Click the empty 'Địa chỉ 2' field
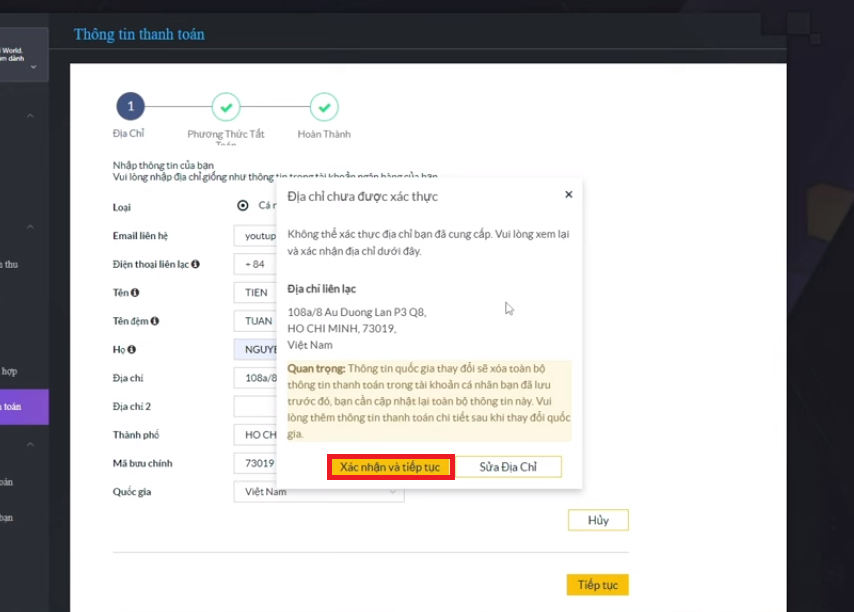This screenshot has width=854, height=612. 254,406
